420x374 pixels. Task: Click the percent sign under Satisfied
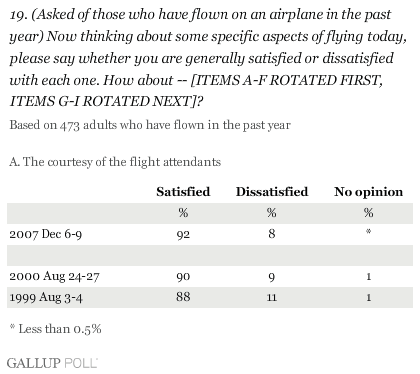(x=183, y=213)
